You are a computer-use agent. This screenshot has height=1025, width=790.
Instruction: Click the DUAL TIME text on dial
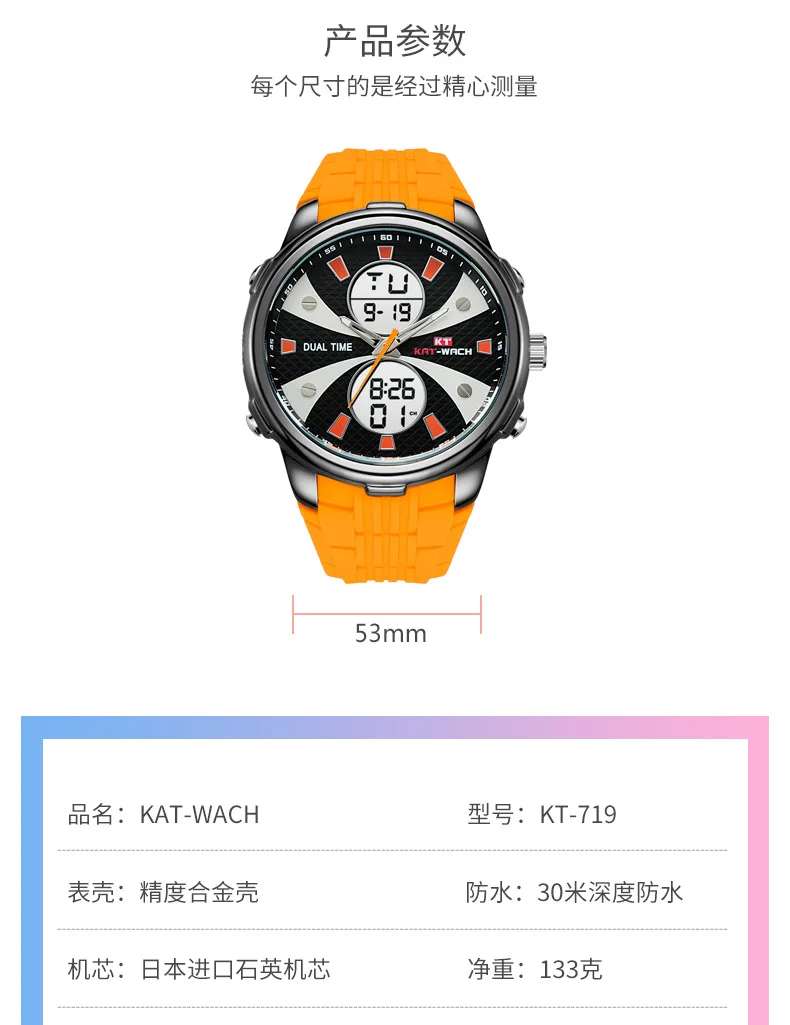click(327, 346)
